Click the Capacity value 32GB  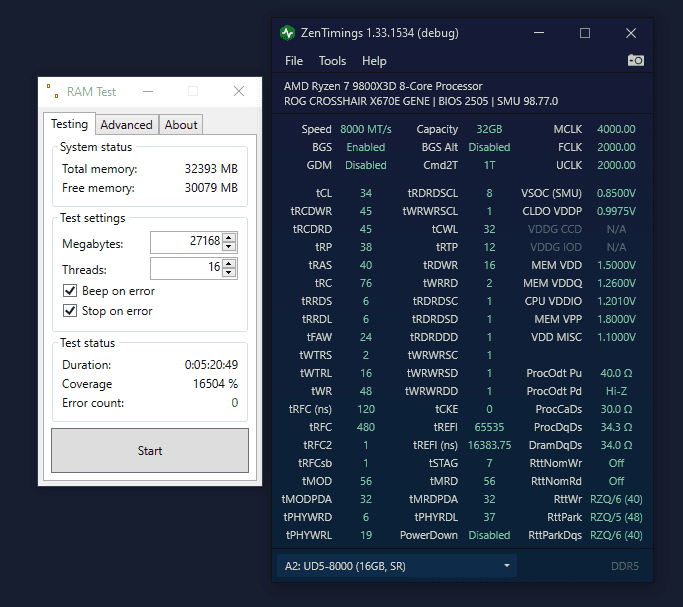click(x=489, y=129)
